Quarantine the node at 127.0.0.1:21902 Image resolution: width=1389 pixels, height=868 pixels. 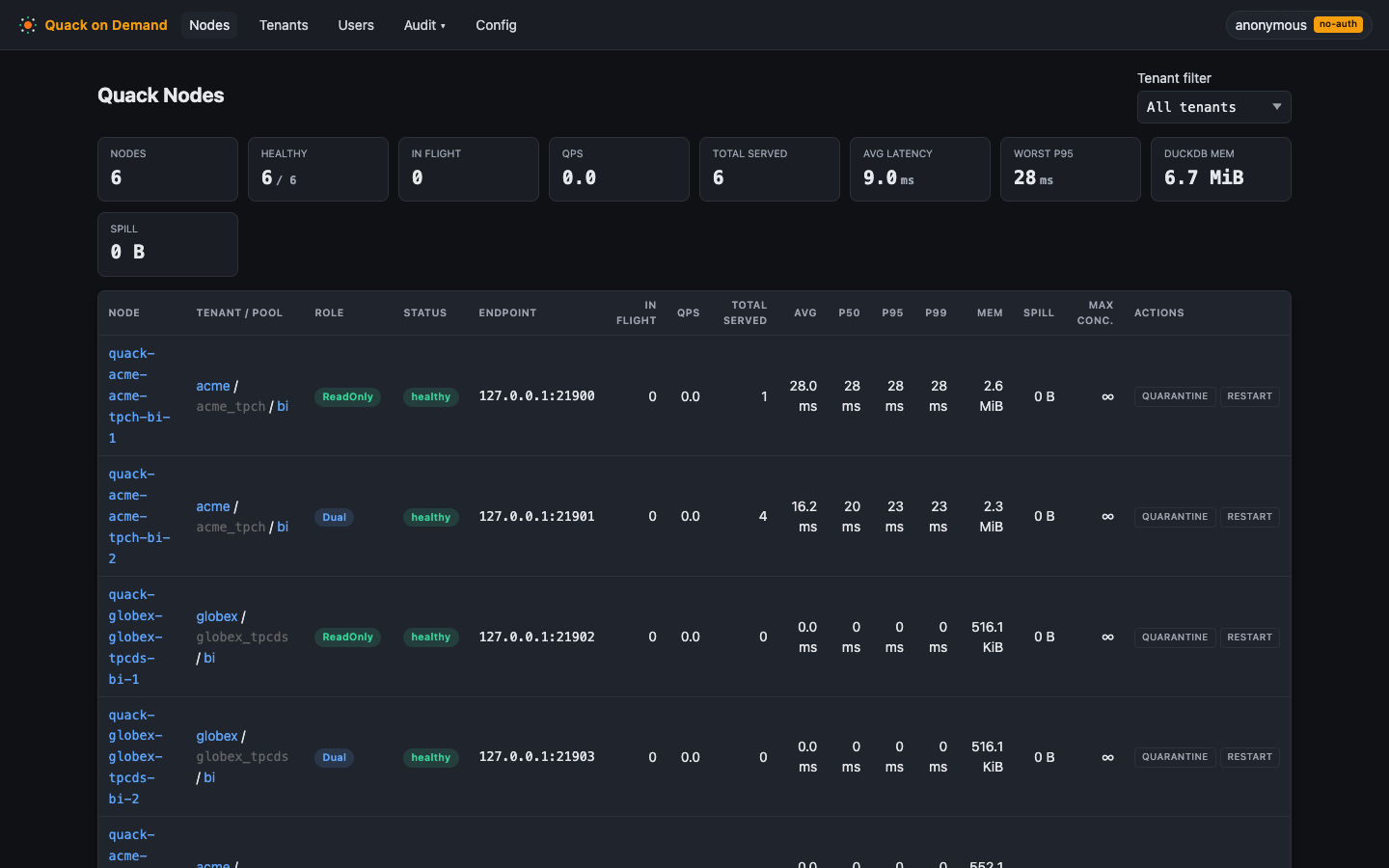click(x=1175, y=637)
